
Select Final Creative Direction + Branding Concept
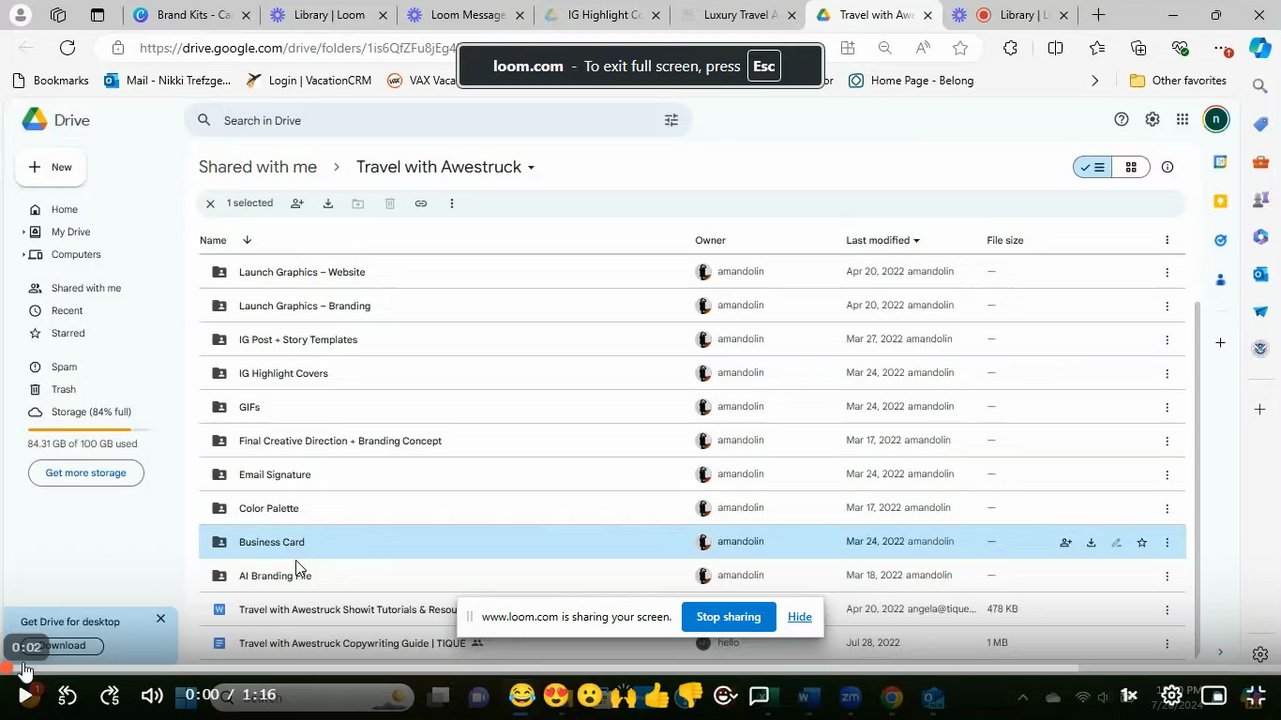click(x=692, y=441)
